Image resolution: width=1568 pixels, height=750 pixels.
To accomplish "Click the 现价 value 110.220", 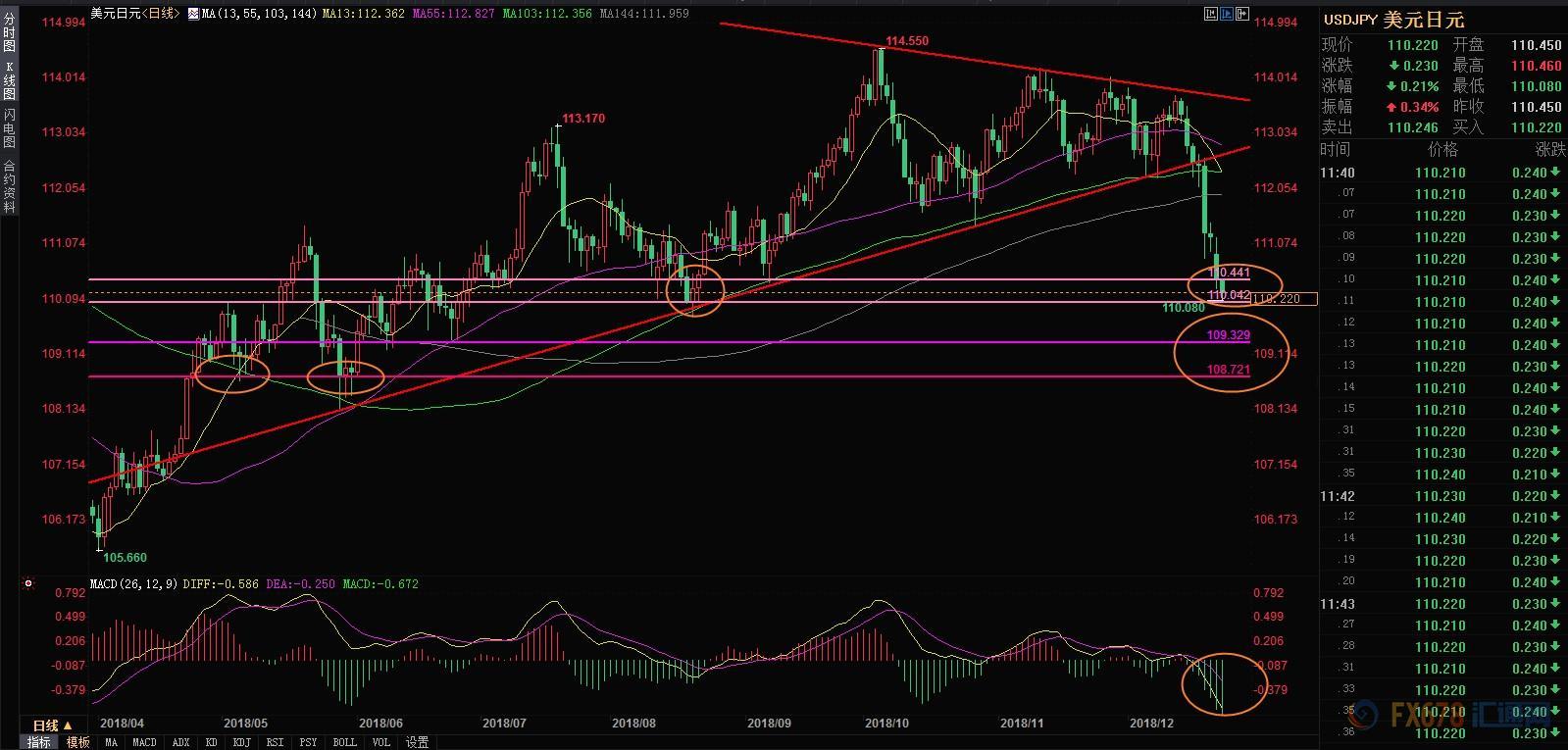I will coord(1413,45).
